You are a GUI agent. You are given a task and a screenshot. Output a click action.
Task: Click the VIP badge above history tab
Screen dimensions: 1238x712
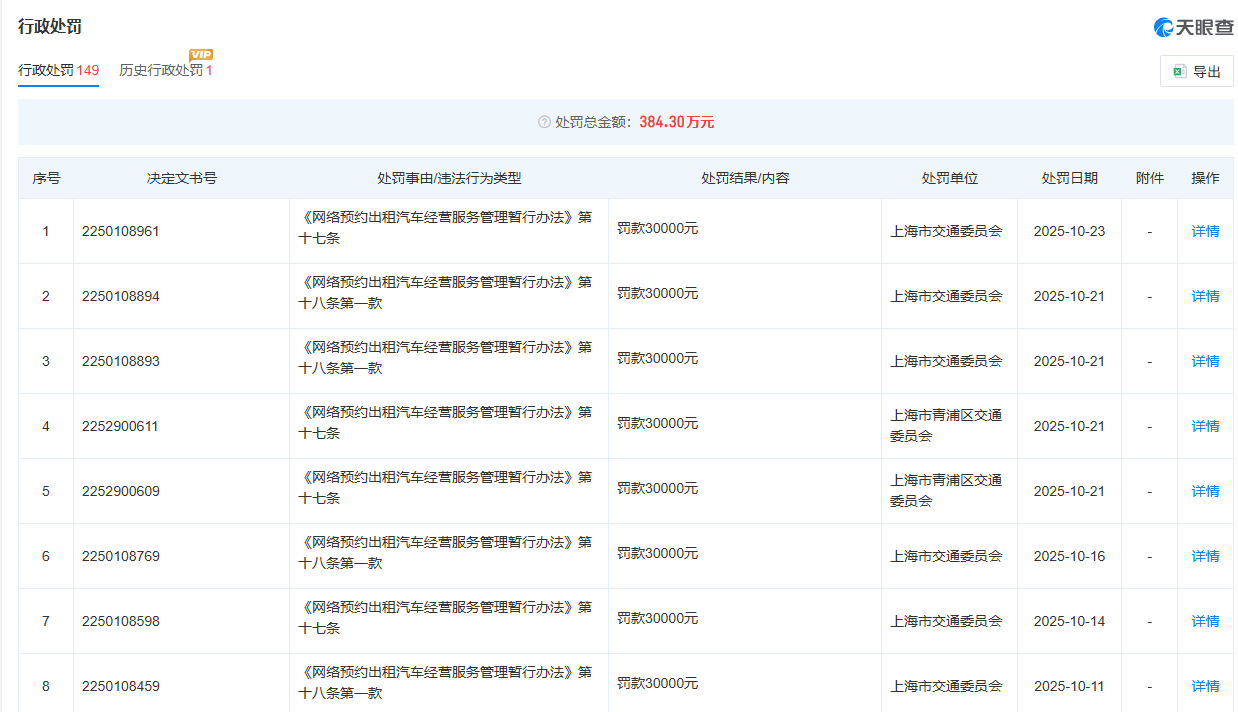(x=201, y=54)
